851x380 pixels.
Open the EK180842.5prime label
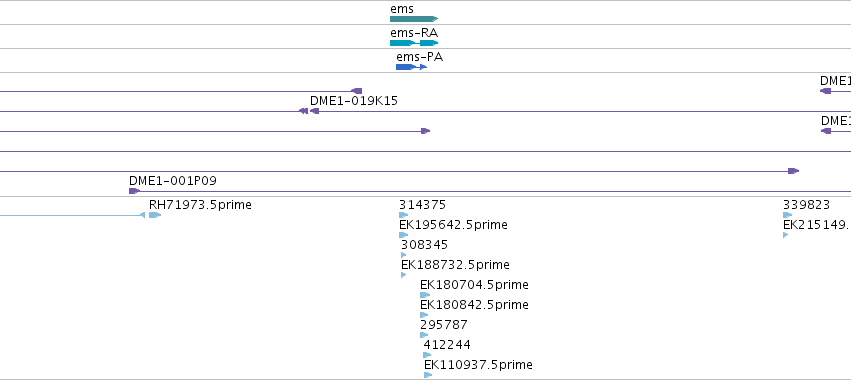[474, 305]
